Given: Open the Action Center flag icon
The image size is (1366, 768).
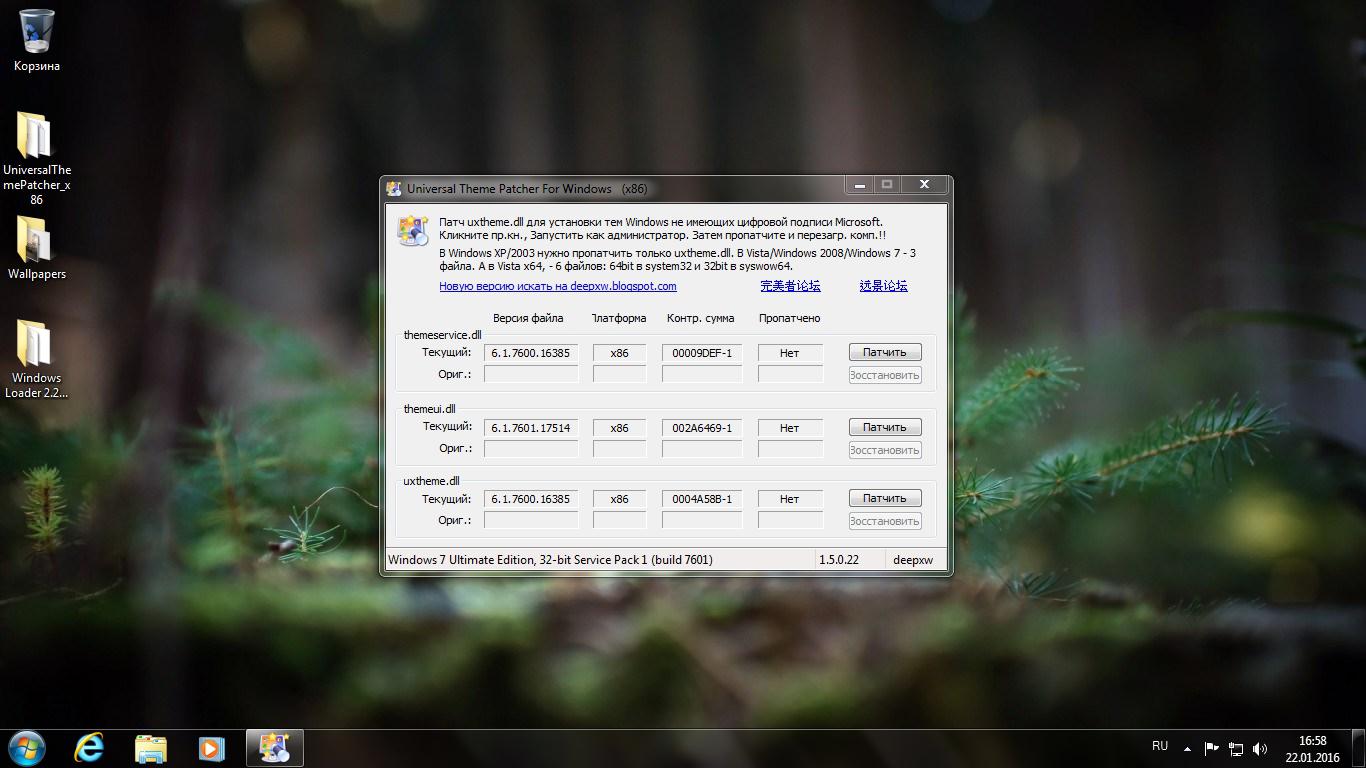Looking at the screenshot, I should (x=1211, y=748).
